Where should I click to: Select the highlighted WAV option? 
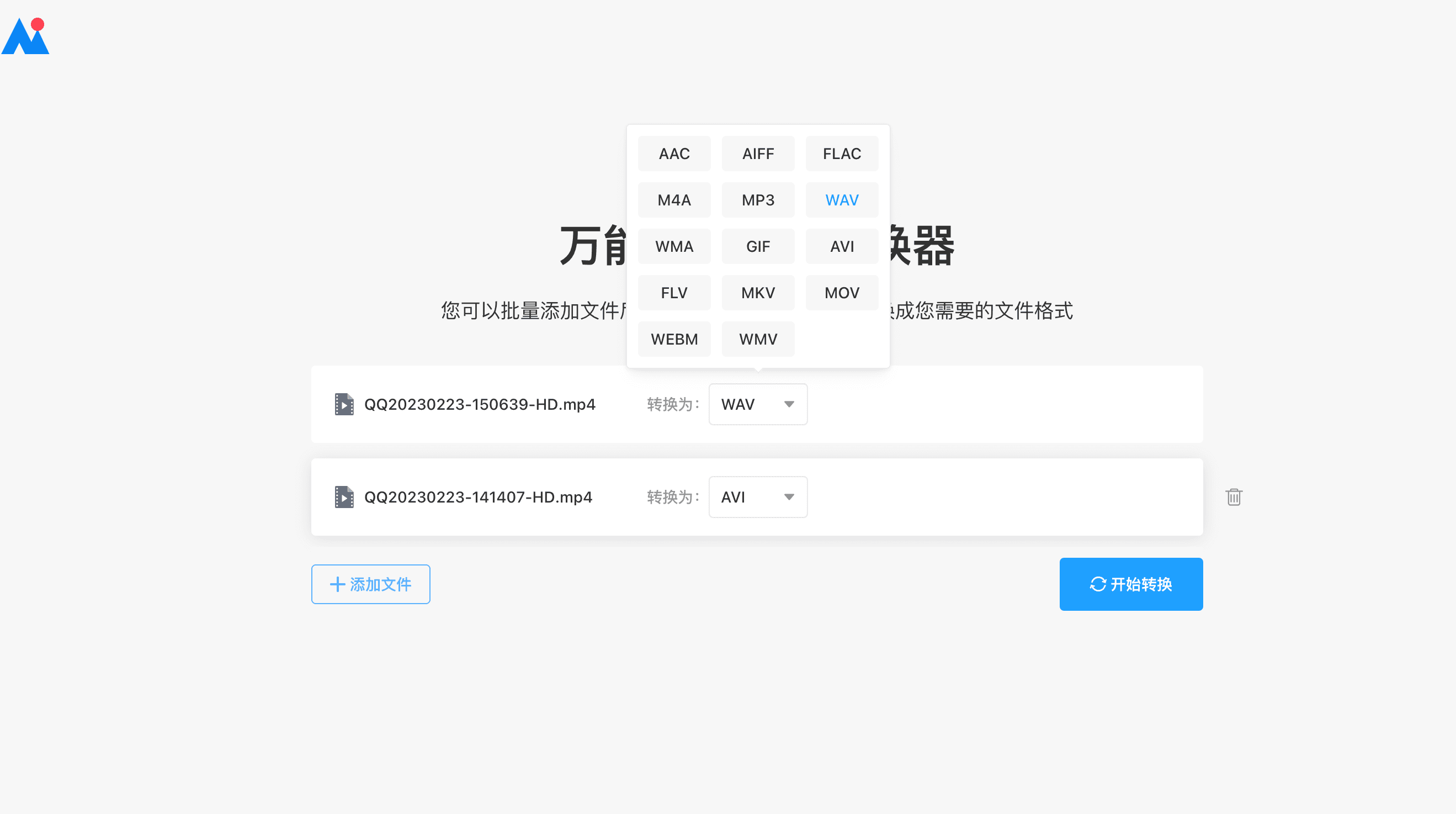tap(841, 200)
